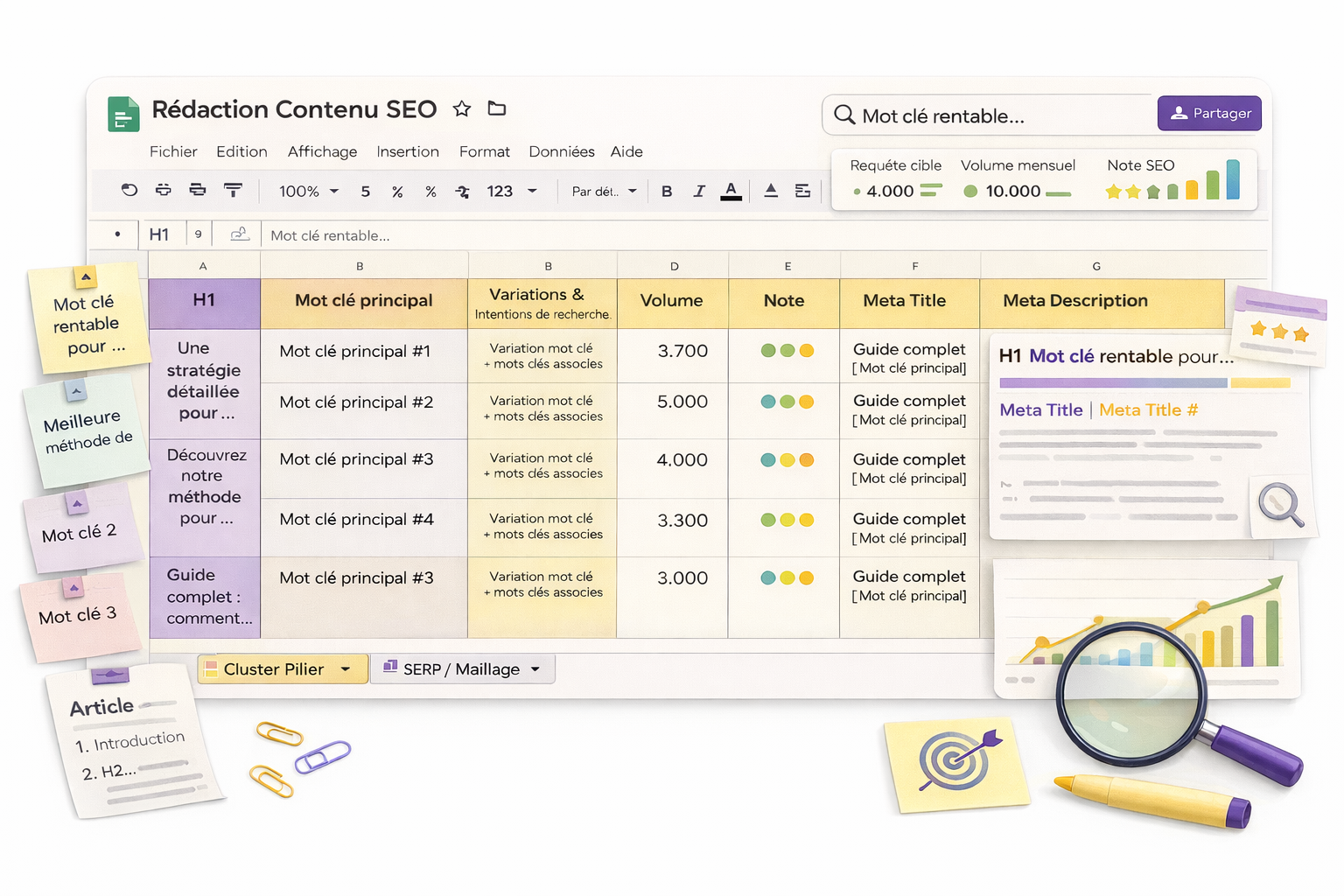The width and height of the screenshot is (1344, 896).
Task: Click the first green status dot in the Note column
Action: 766,349
